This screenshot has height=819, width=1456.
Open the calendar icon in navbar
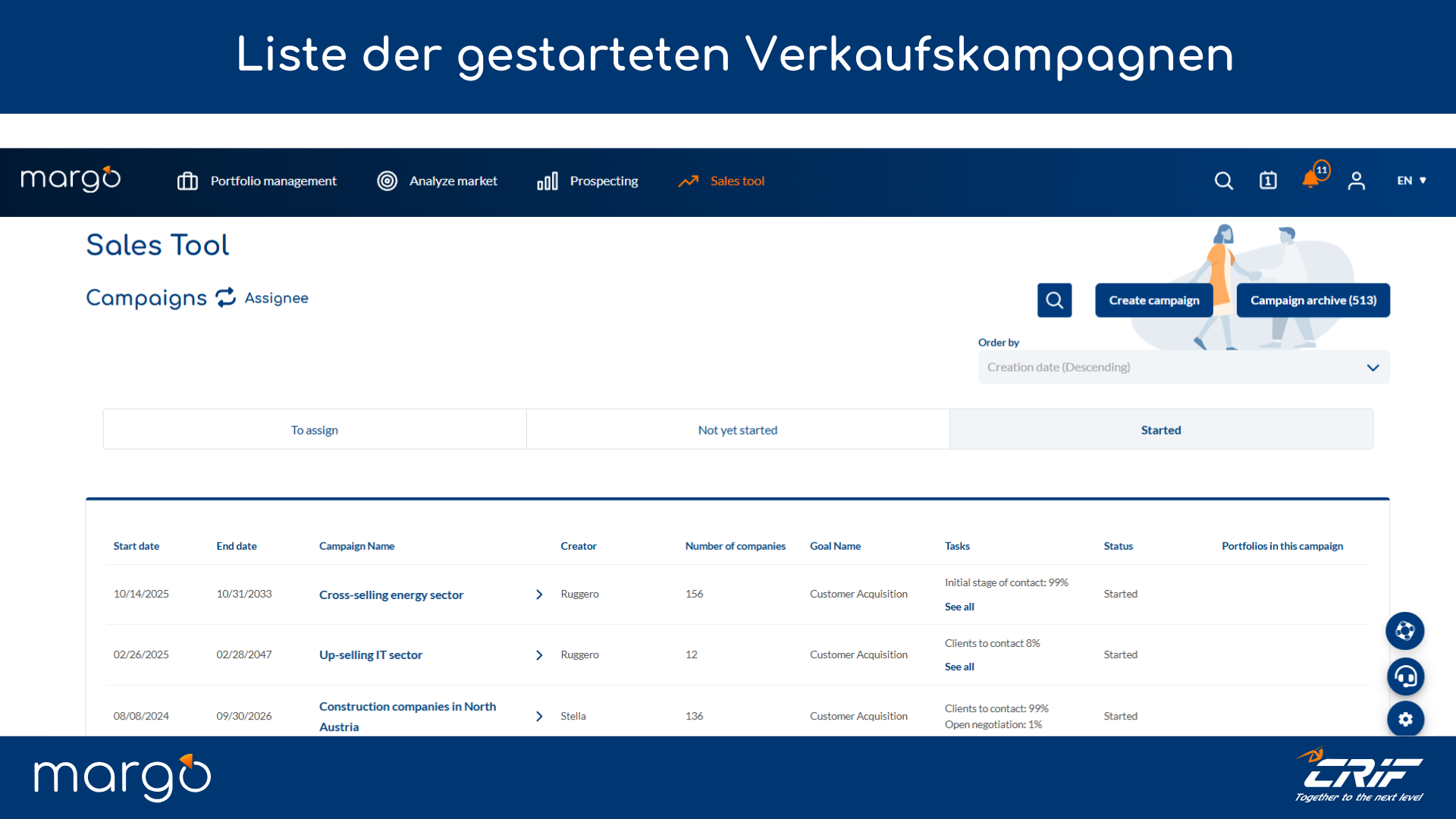[x=1268, y=180]
